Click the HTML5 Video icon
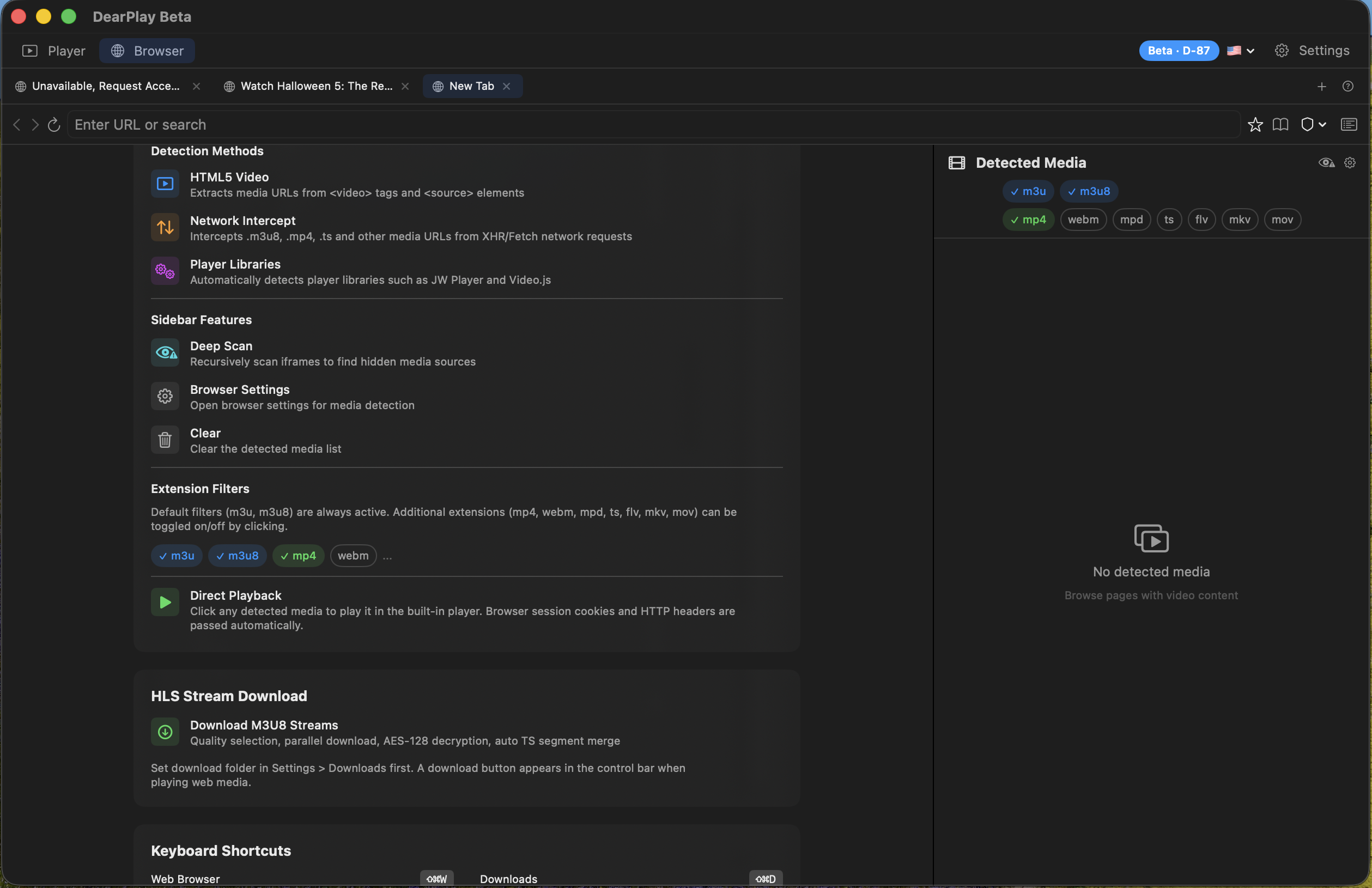Image resolution: width=1372 pixels, height=888 pixels. tap(165, 184)
